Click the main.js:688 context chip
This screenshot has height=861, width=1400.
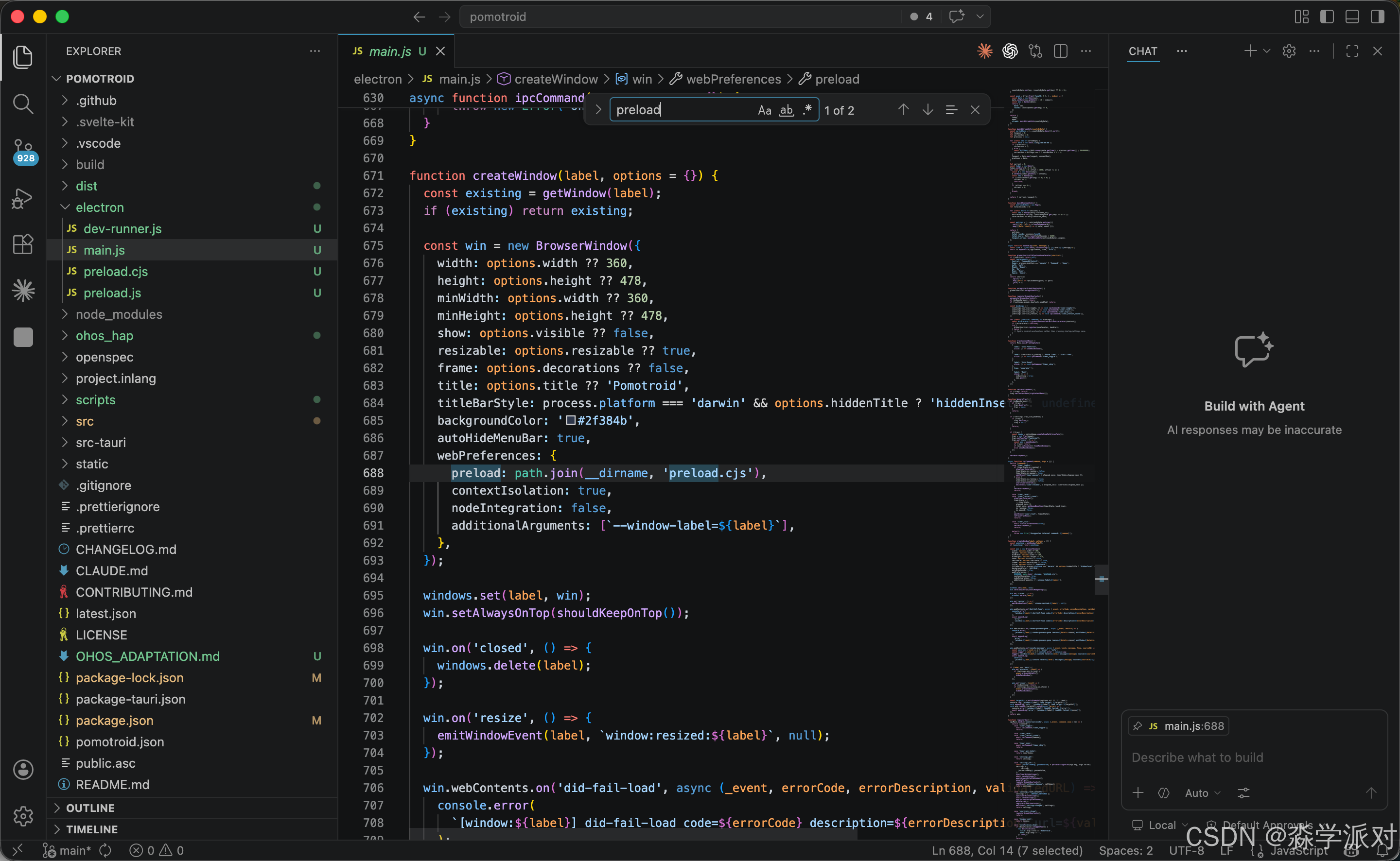1178,726
